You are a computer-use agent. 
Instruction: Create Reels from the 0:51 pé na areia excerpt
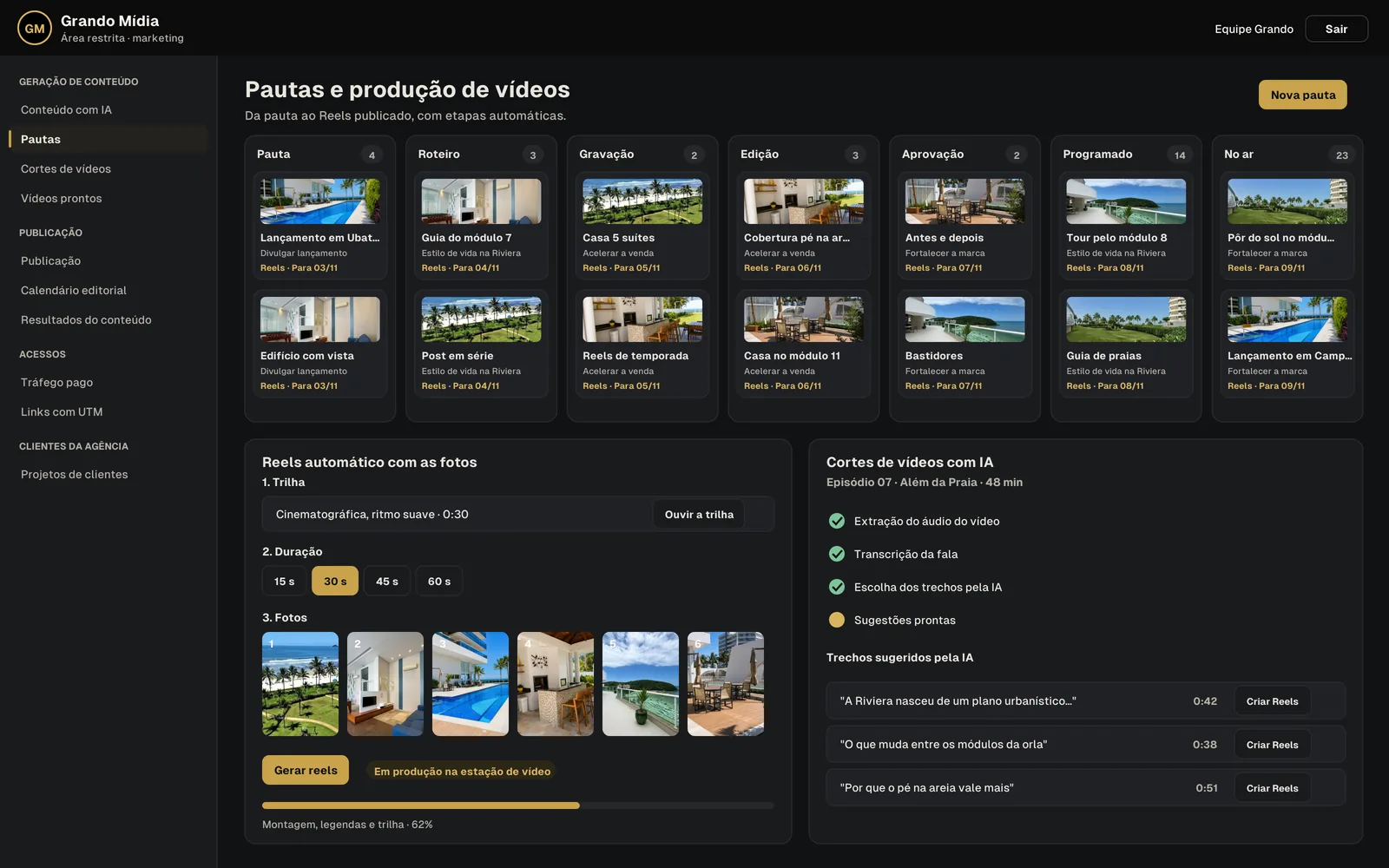pos(1273,788)
